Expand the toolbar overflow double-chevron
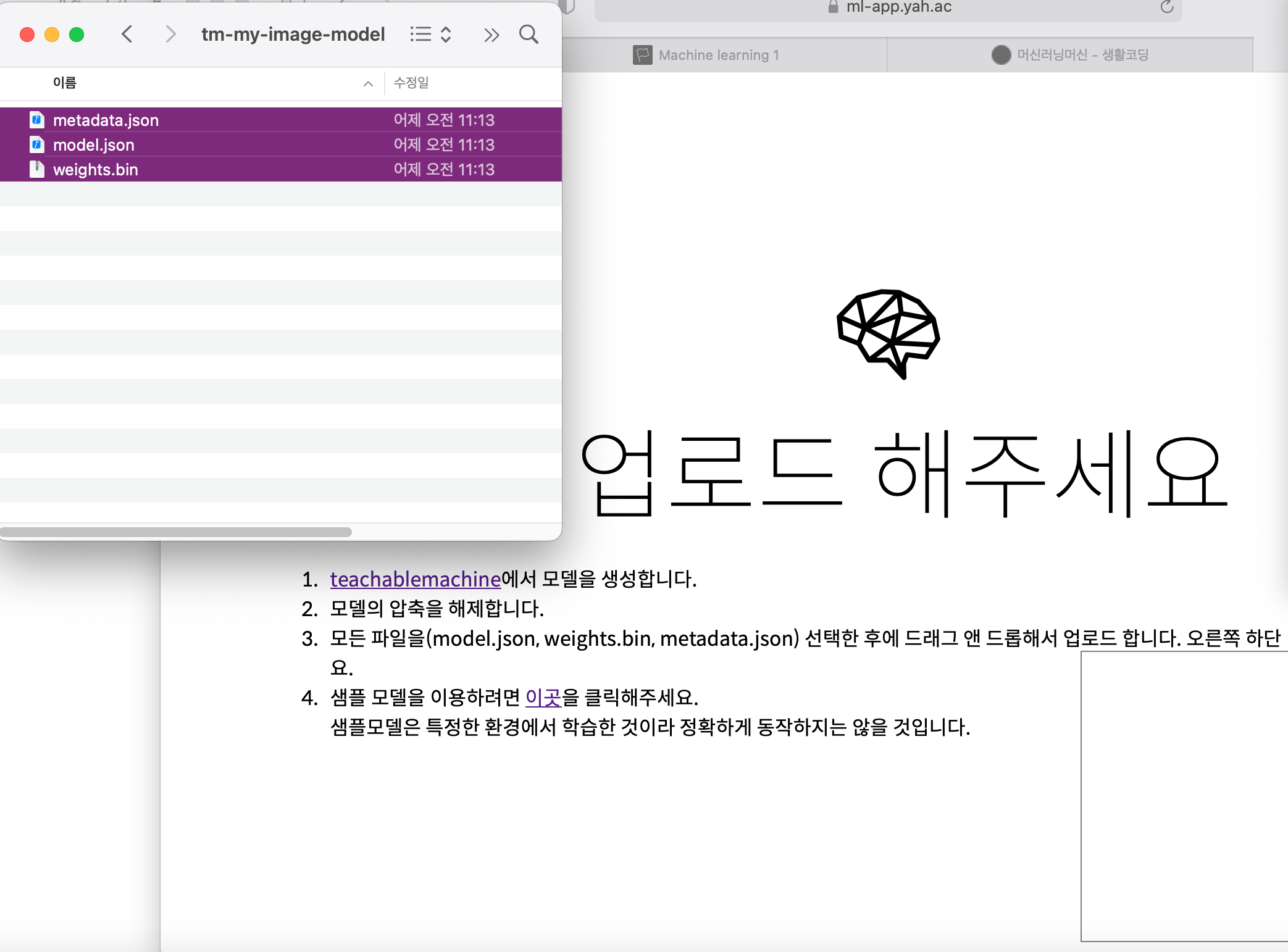The image size is (1288, 952). coord(491,35)
